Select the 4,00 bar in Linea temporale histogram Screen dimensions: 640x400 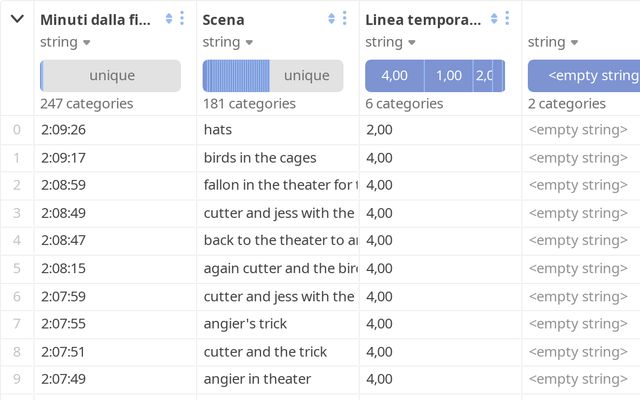[x=394, y=76]
